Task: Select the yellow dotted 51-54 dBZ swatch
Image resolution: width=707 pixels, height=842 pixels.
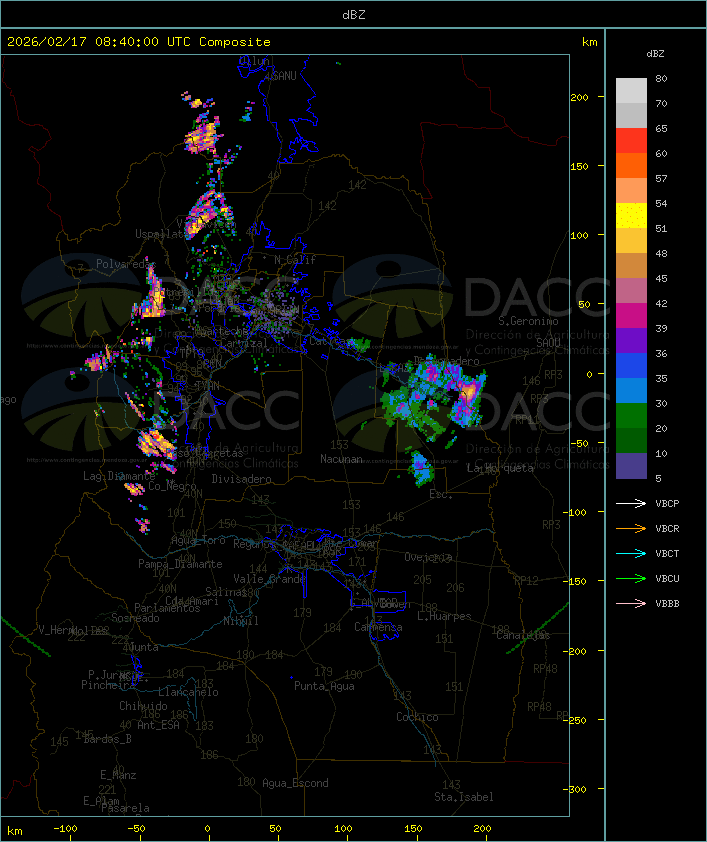Action: (631, 215)
